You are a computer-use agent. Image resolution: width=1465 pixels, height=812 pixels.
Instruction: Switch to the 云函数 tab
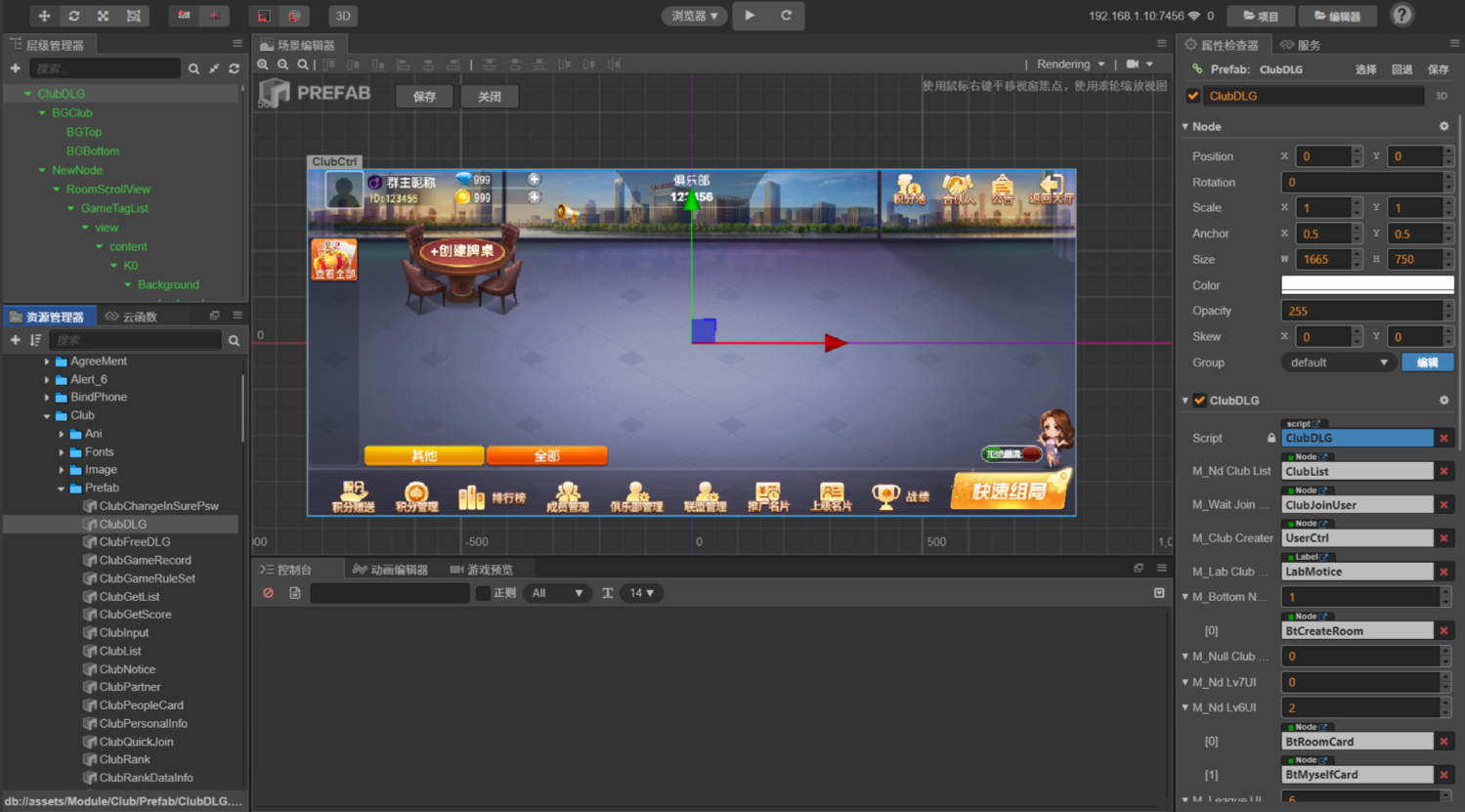[x=131, y=317]
